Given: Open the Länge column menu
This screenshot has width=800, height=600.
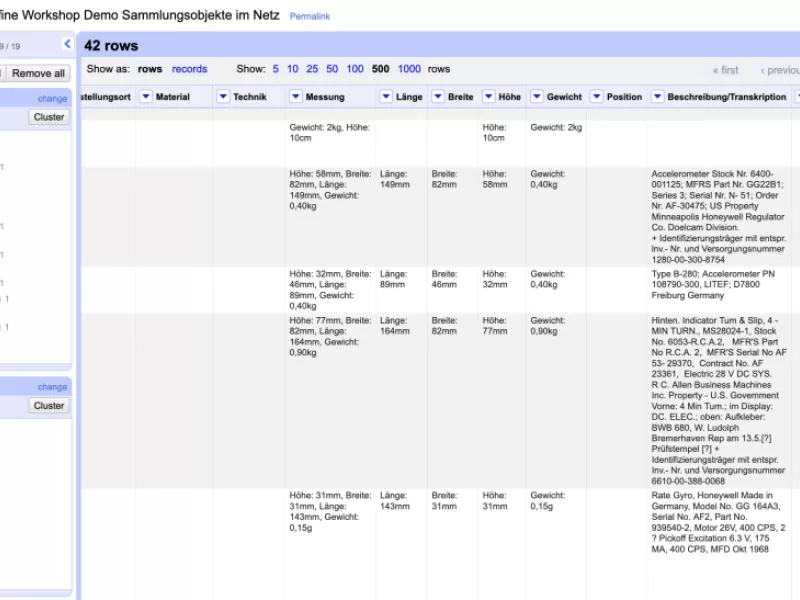Looking at the screenshot, I should (386, 97).
